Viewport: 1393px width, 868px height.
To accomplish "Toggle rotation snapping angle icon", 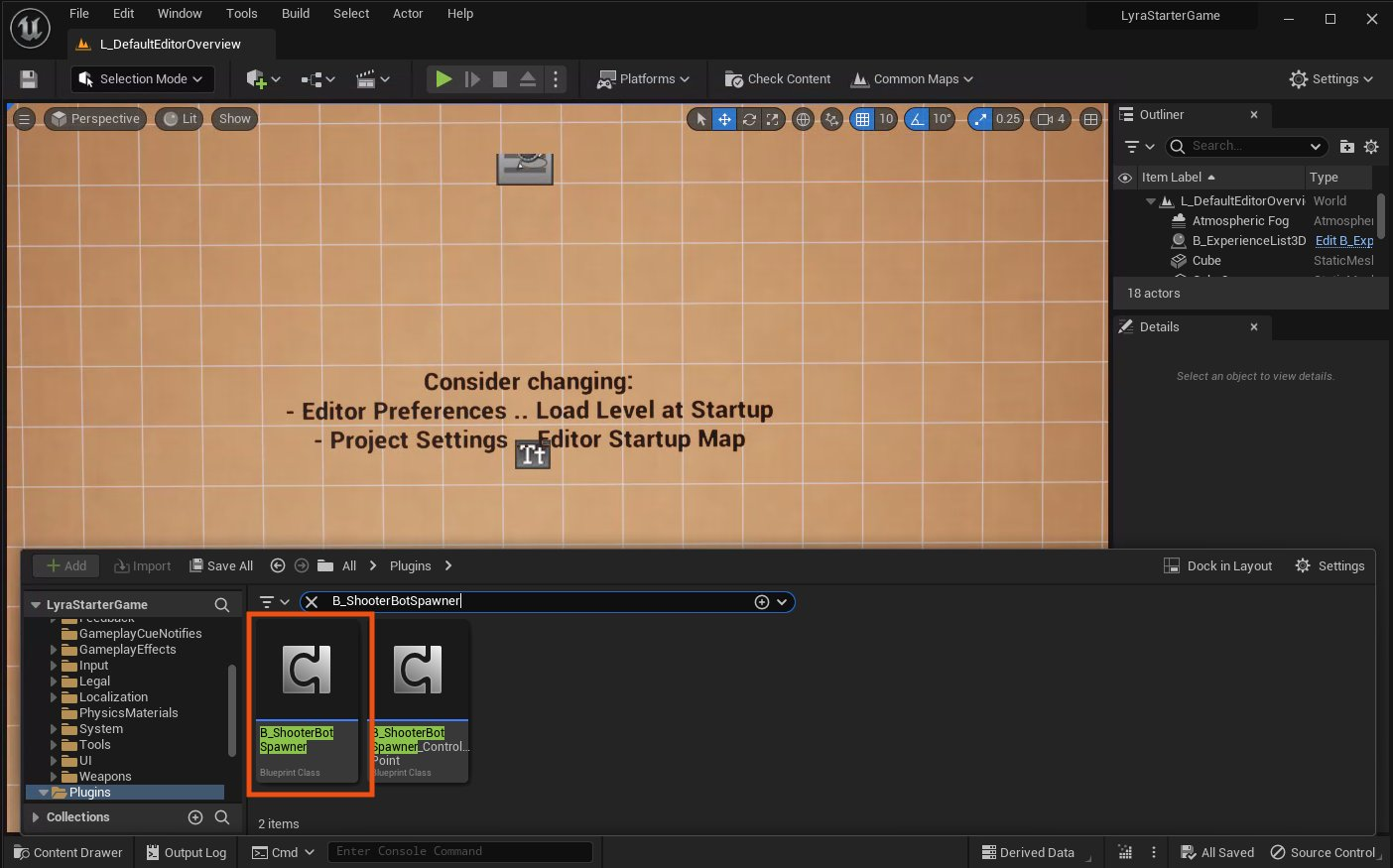I will [x=918, y=119].
